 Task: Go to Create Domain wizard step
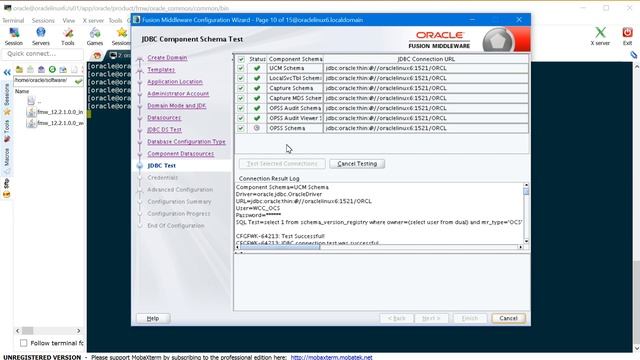tap(167, 58)
